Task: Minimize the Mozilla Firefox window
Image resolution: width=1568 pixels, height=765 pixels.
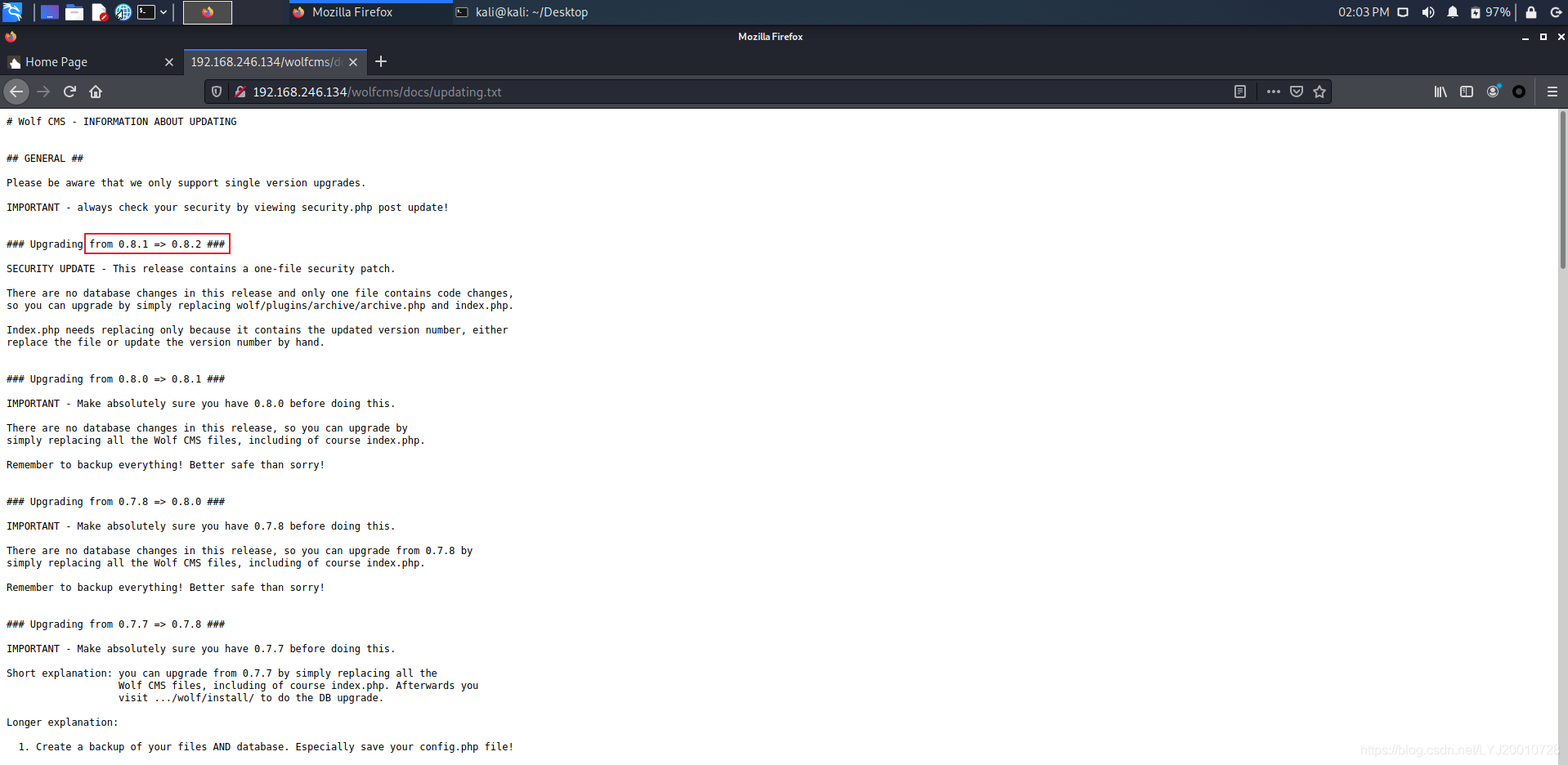Action: (x=1525, y=37)
